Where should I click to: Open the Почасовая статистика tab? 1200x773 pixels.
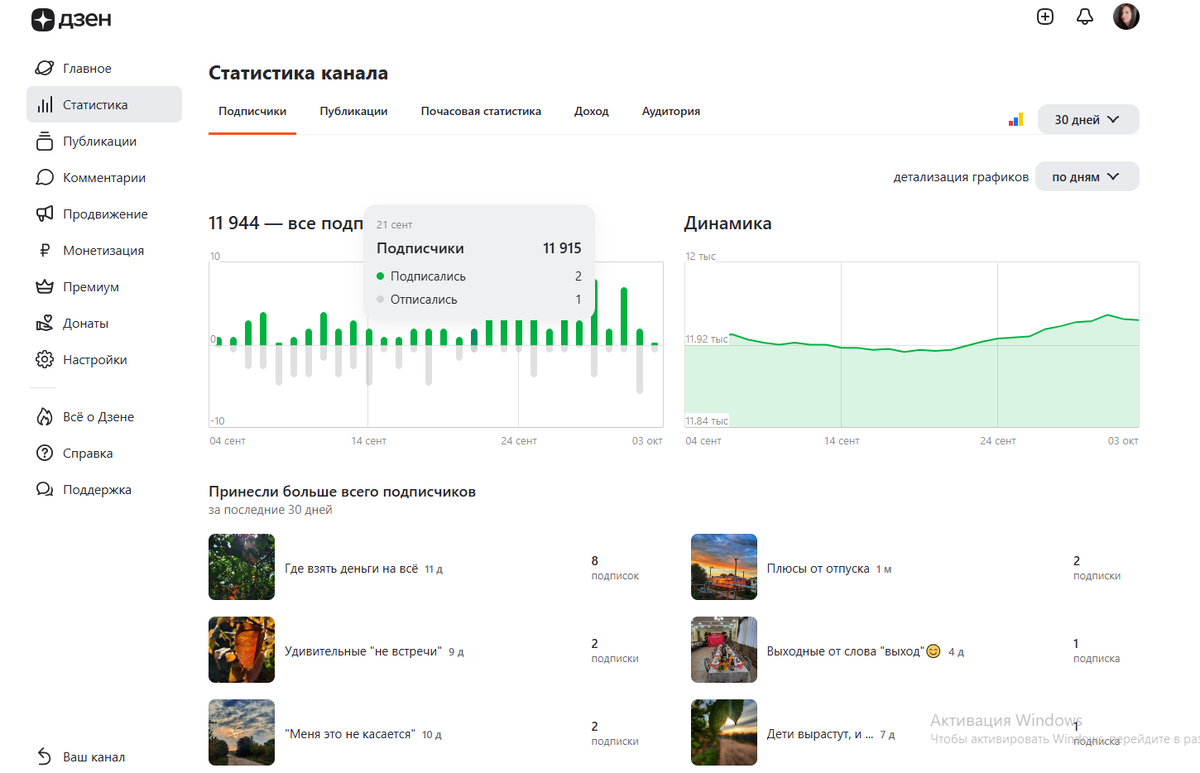click(x=481, y=111)
